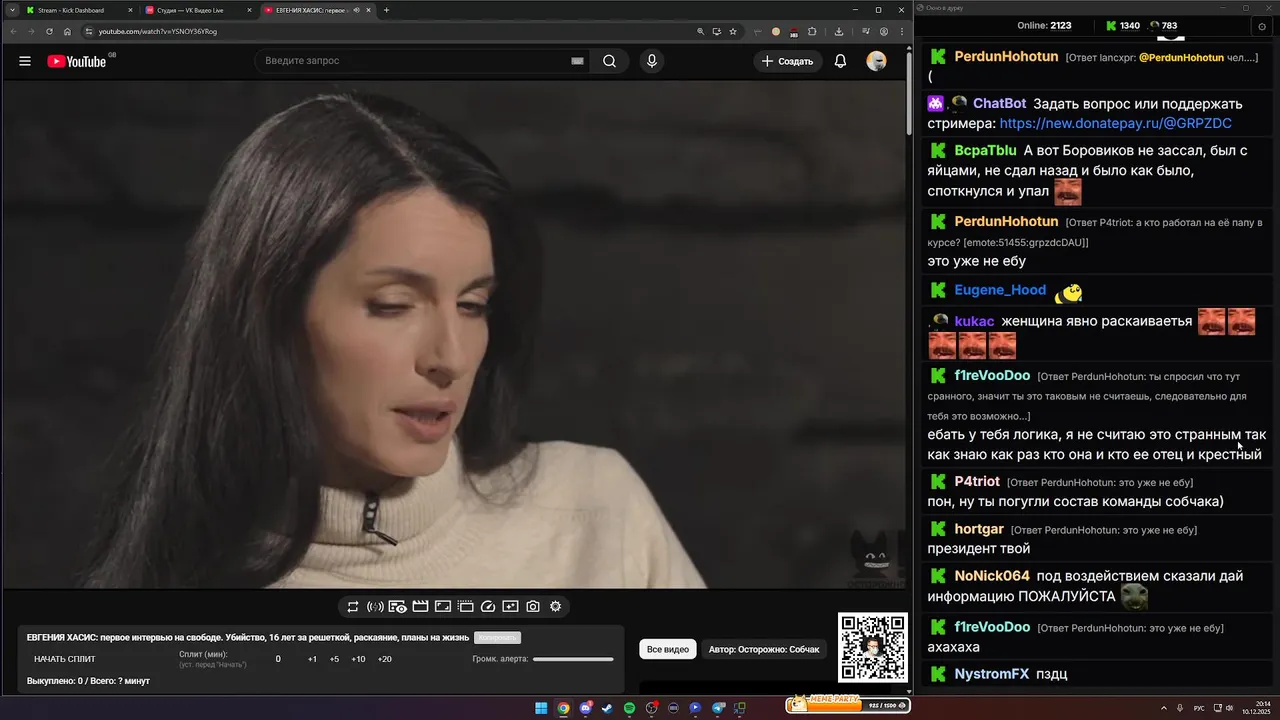Open a new browser tab
The height and width of the screenshot is (720, 1280).
[386, 10]
